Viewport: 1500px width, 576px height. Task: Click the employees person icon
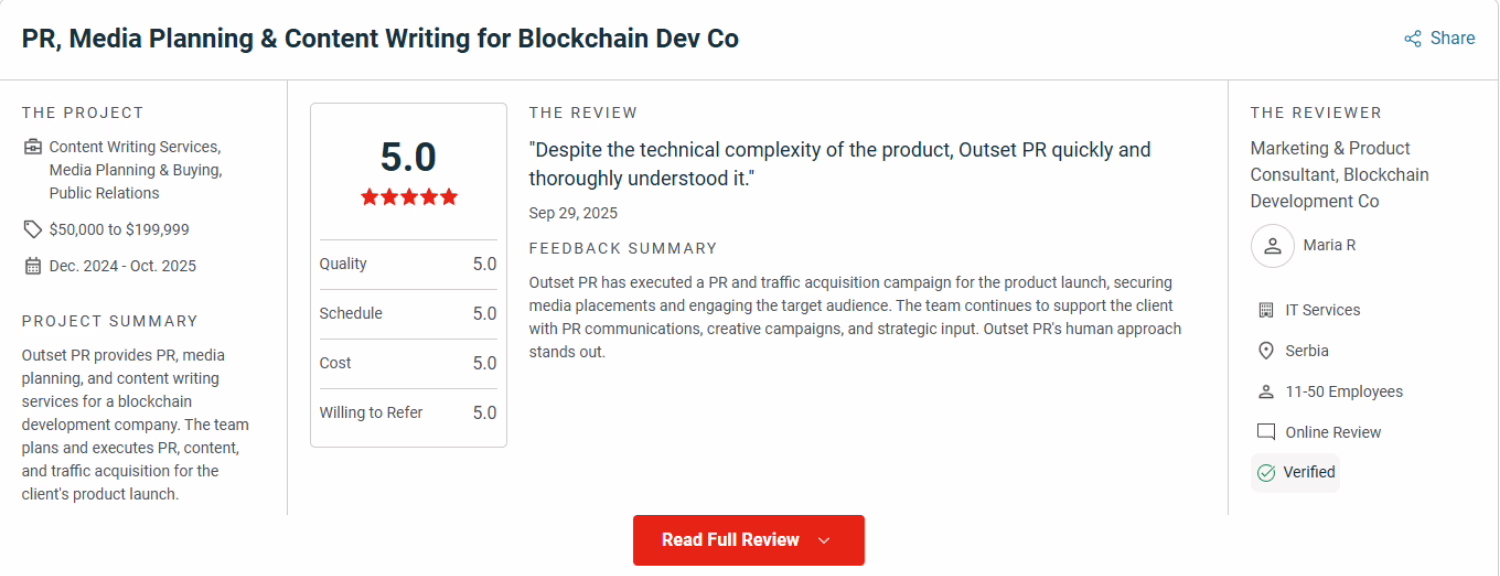[1266, 392]
